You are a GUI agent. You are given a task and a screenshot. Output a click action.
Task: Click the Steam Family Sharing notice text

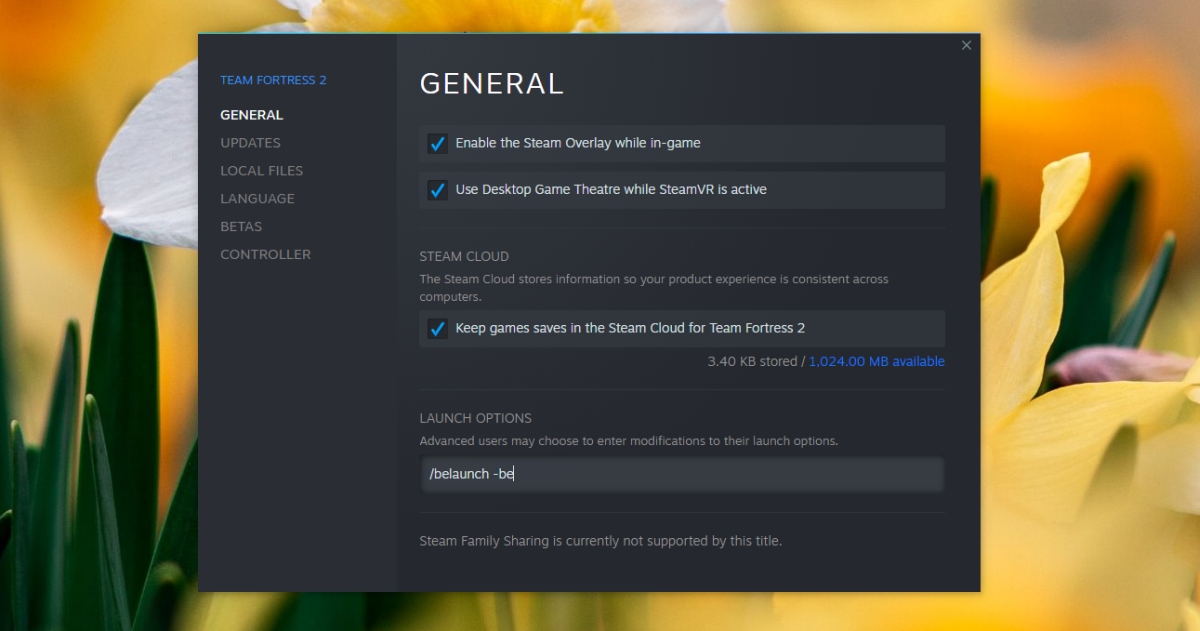[600, 541]
